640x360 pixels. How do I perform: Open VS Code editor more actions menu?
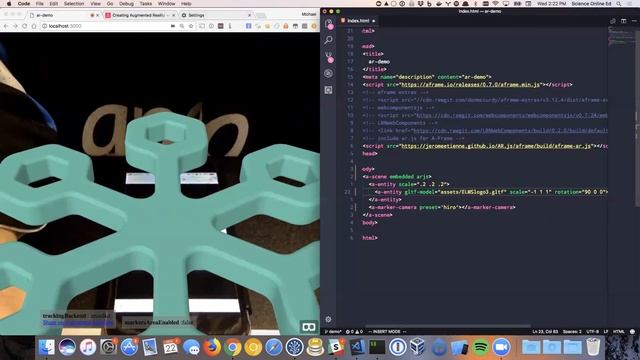click(634, 20)
